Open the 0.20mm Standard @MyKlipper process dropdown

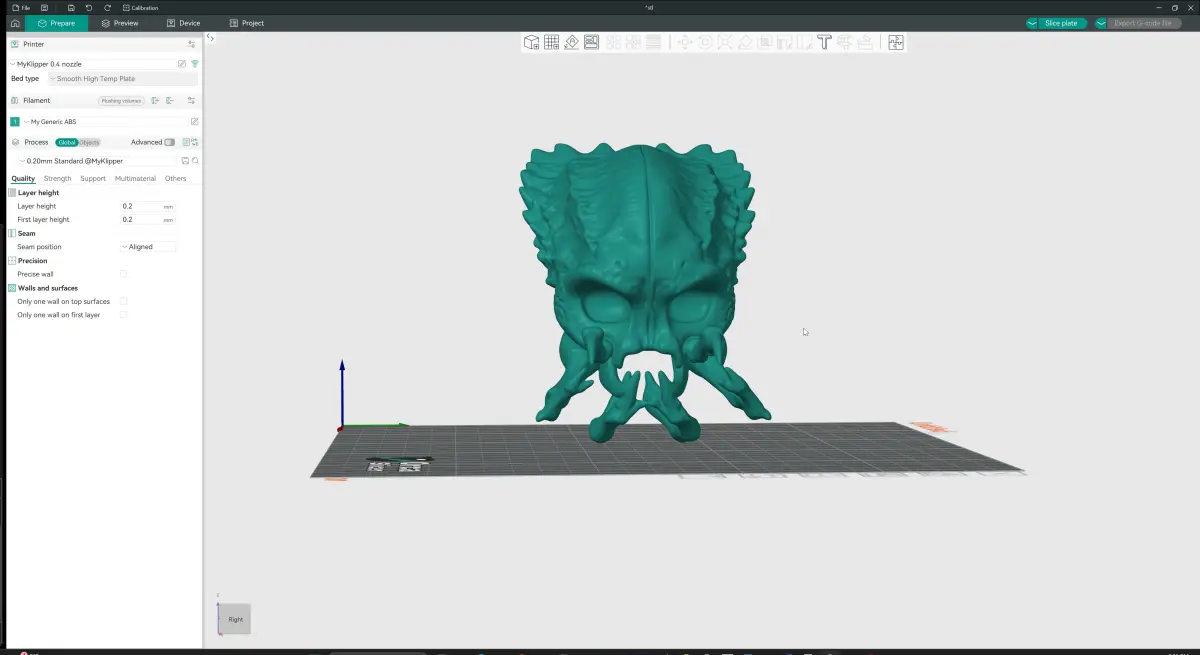(x=98, y=161)
